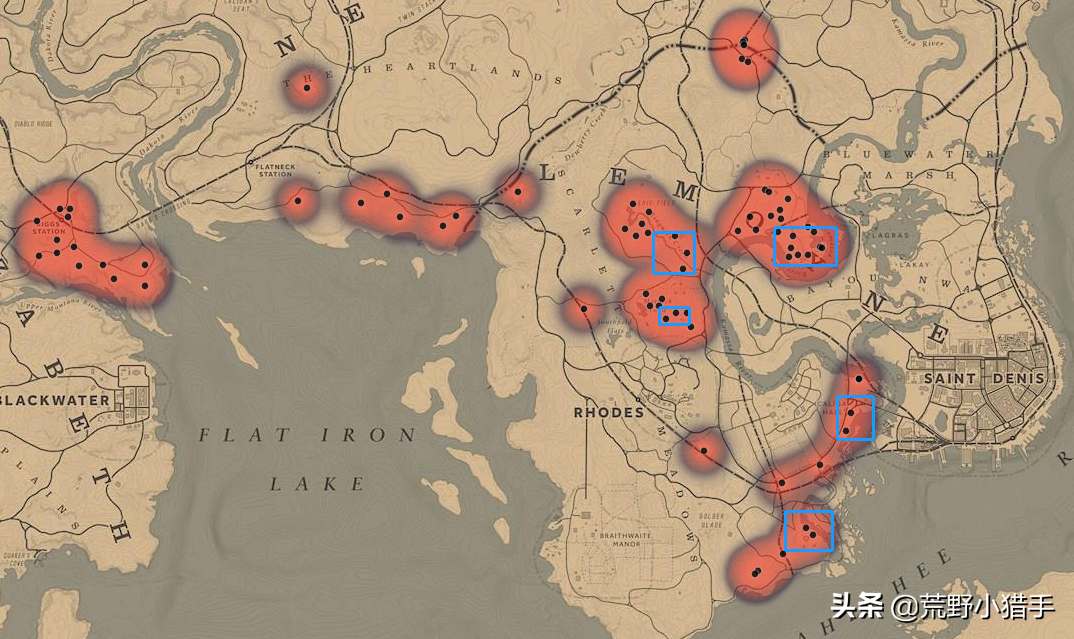Click the MARSH text below BLUEWATER
Image resolution: width=1074 pixels, height=639 pixels.
(908, 176)
